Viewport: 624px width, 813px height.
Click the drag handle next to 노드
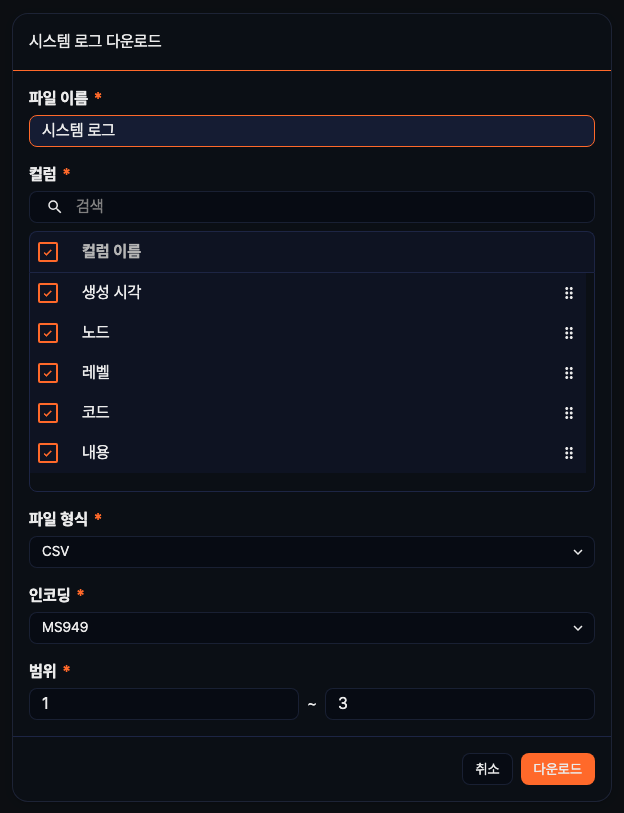pos(568,333)
